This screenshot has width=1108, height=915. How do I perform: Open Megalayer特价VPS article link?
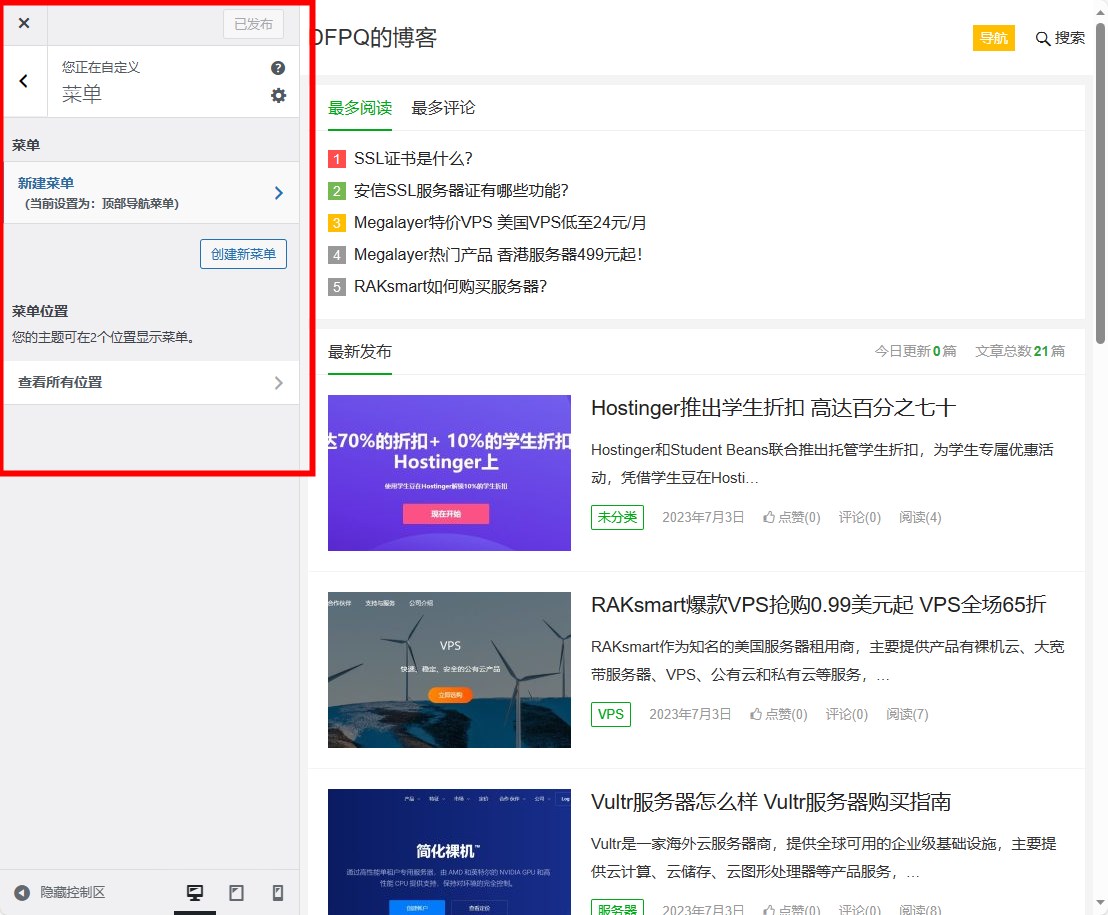point(500,223)
